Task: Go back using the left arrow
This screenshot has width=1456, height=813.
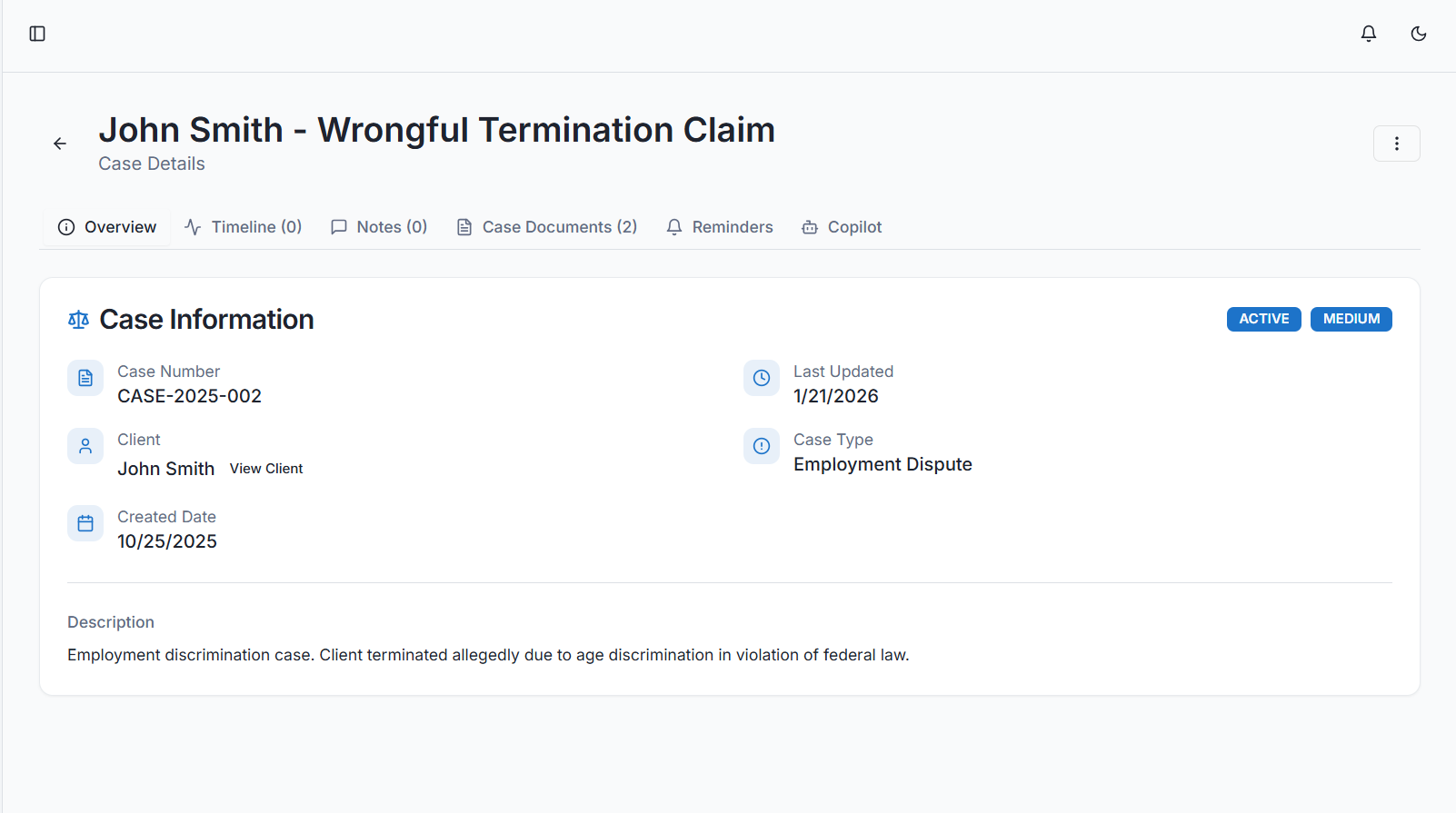Action: coord(60,144)
